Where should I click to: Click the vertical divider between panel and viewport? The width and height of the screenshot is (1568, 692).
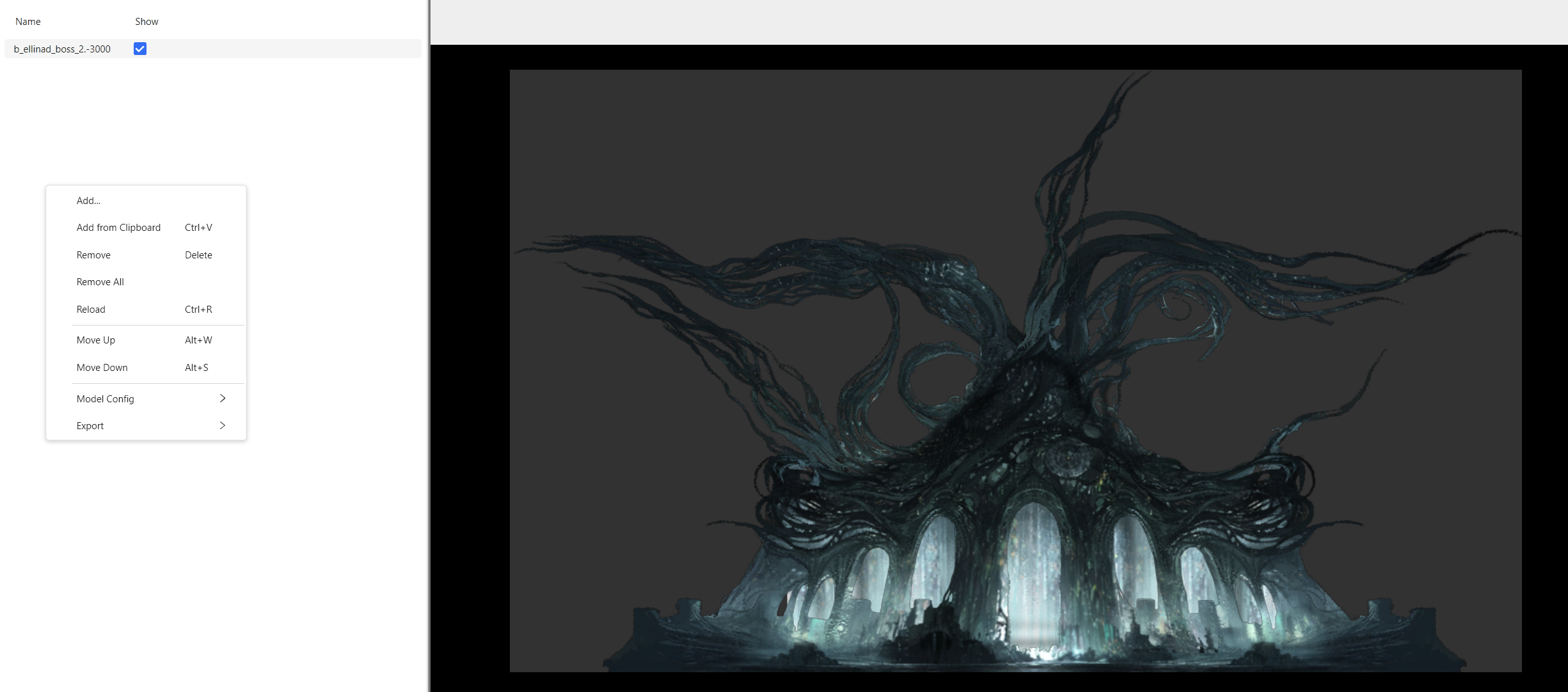pyautogui.click(x=429, y=346)
